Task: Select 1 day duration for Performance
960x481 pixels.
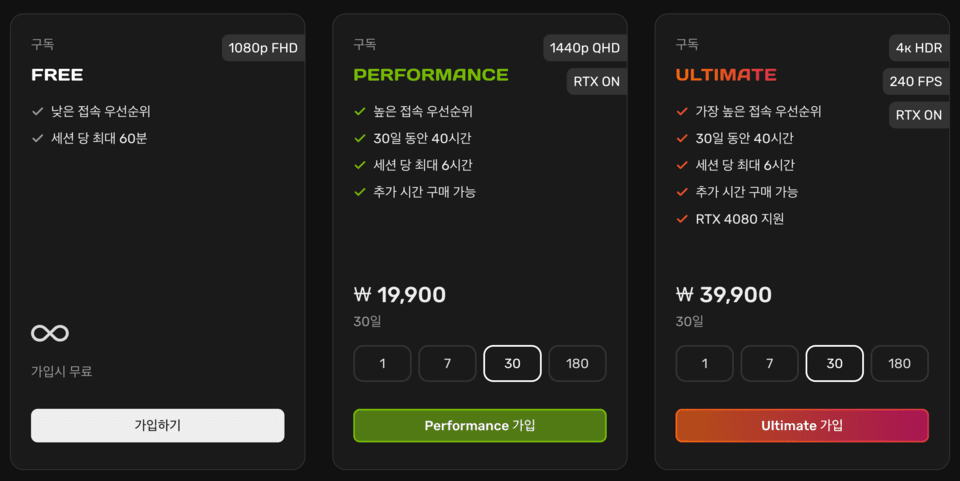Action: click(x=383, y=364)
